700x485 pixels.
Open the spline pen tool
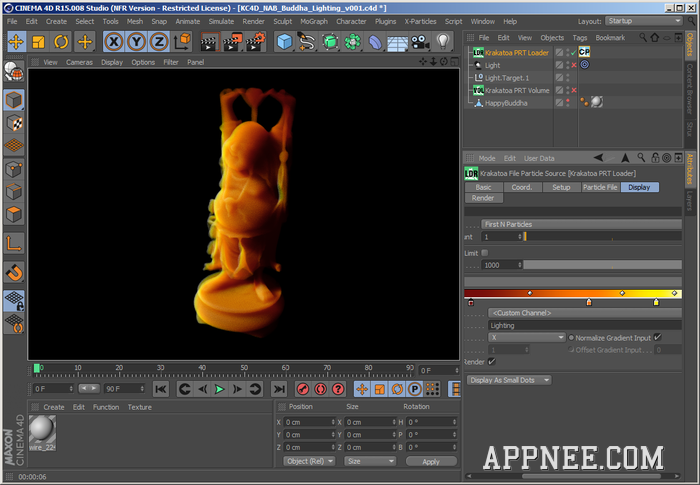click(x=307, y=42)
